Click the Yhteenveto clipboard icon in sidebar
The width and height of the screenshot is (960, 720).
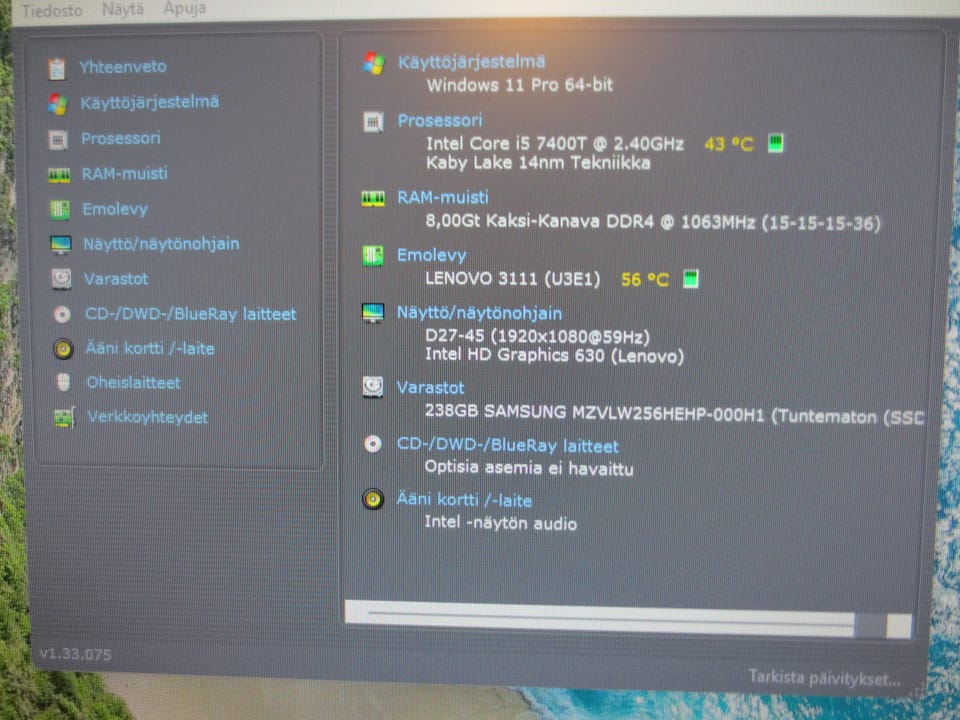(57, 69)
